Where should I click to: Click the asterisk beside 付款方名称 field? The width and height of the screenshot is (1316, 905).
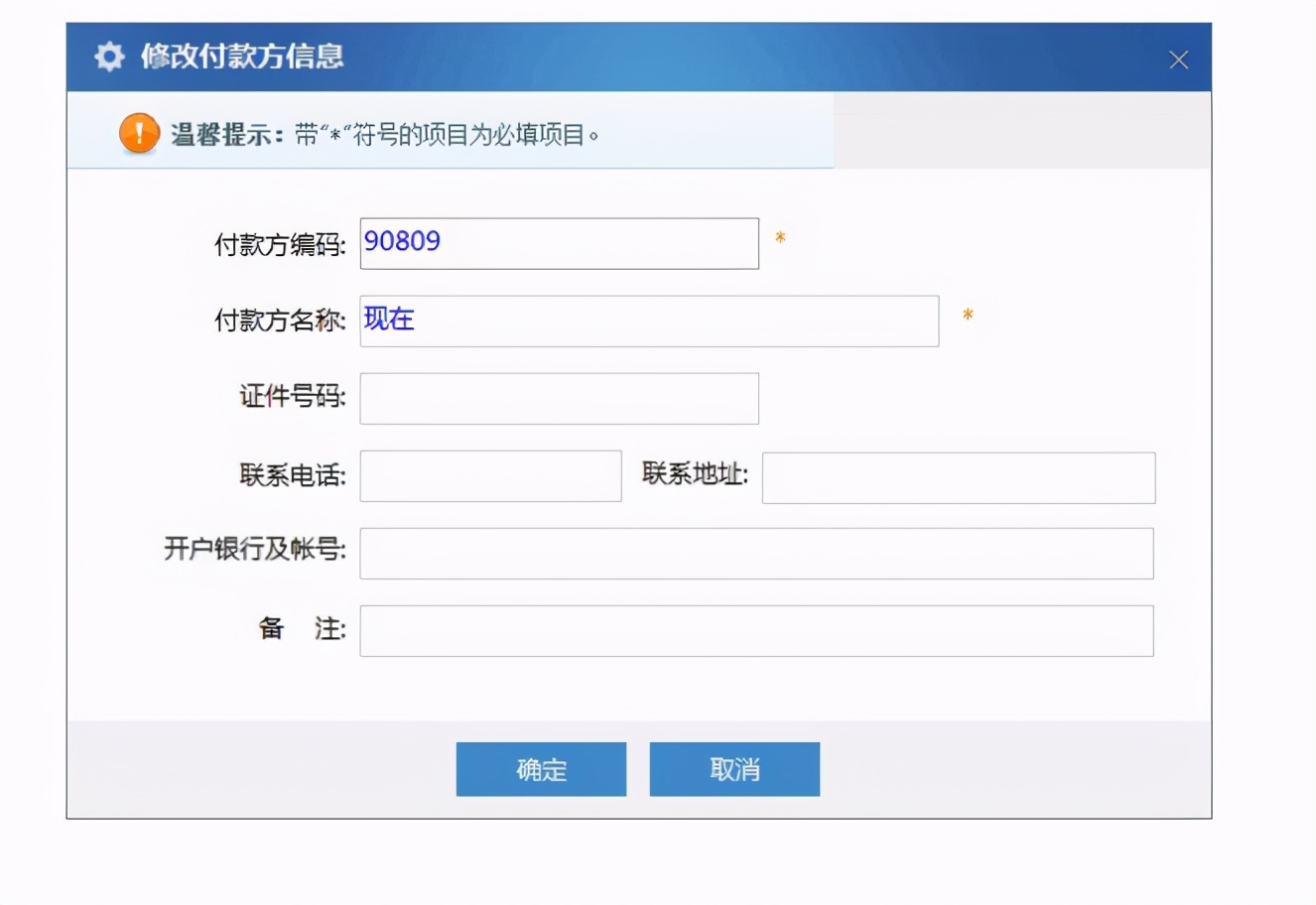pyautogui.click(x=968, y=317)
